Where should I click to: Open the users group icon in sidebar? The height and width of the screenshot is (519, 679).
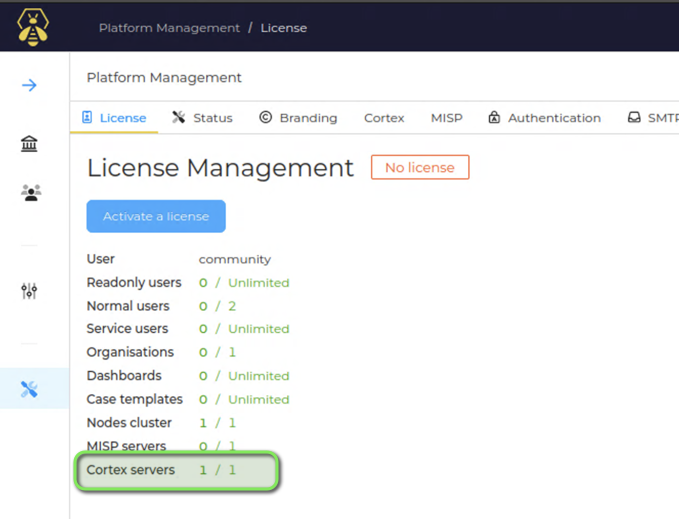[x=31, y=193]
